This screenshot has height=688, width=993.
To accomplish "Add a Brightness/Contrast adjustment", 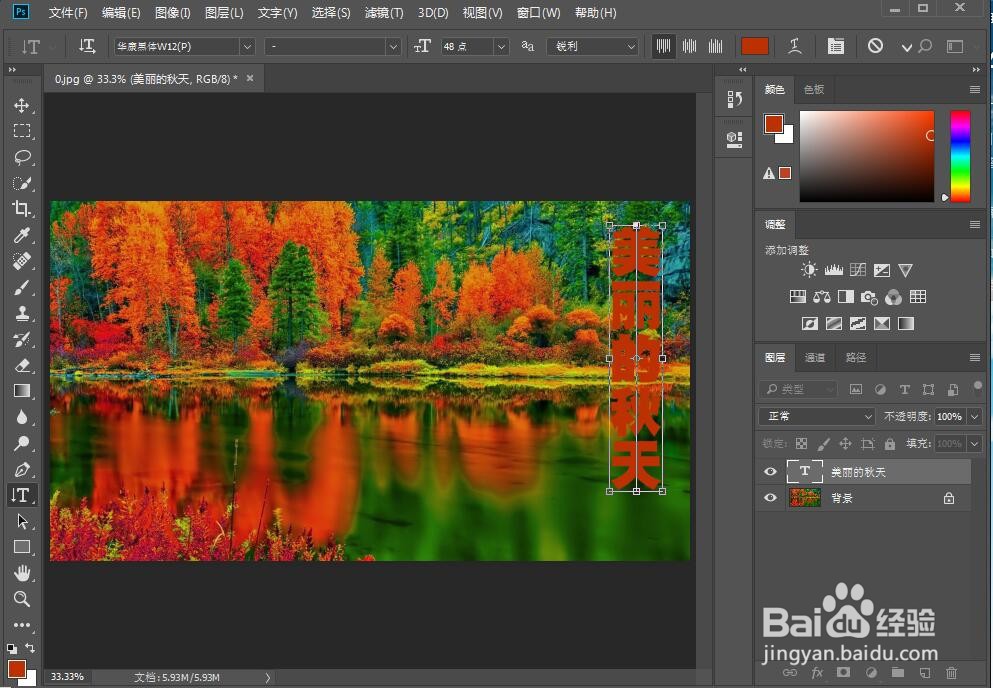I will pos(809,270).
